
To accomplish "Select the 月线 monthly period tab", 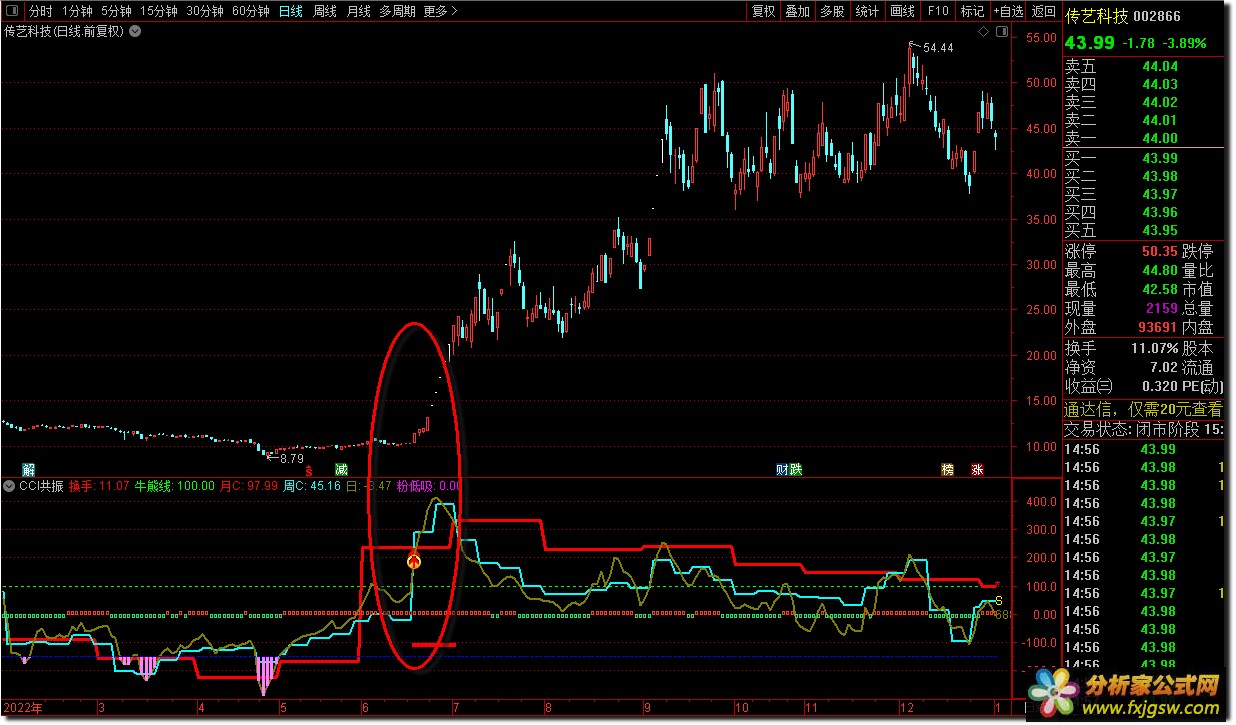I will coord(358,11).
